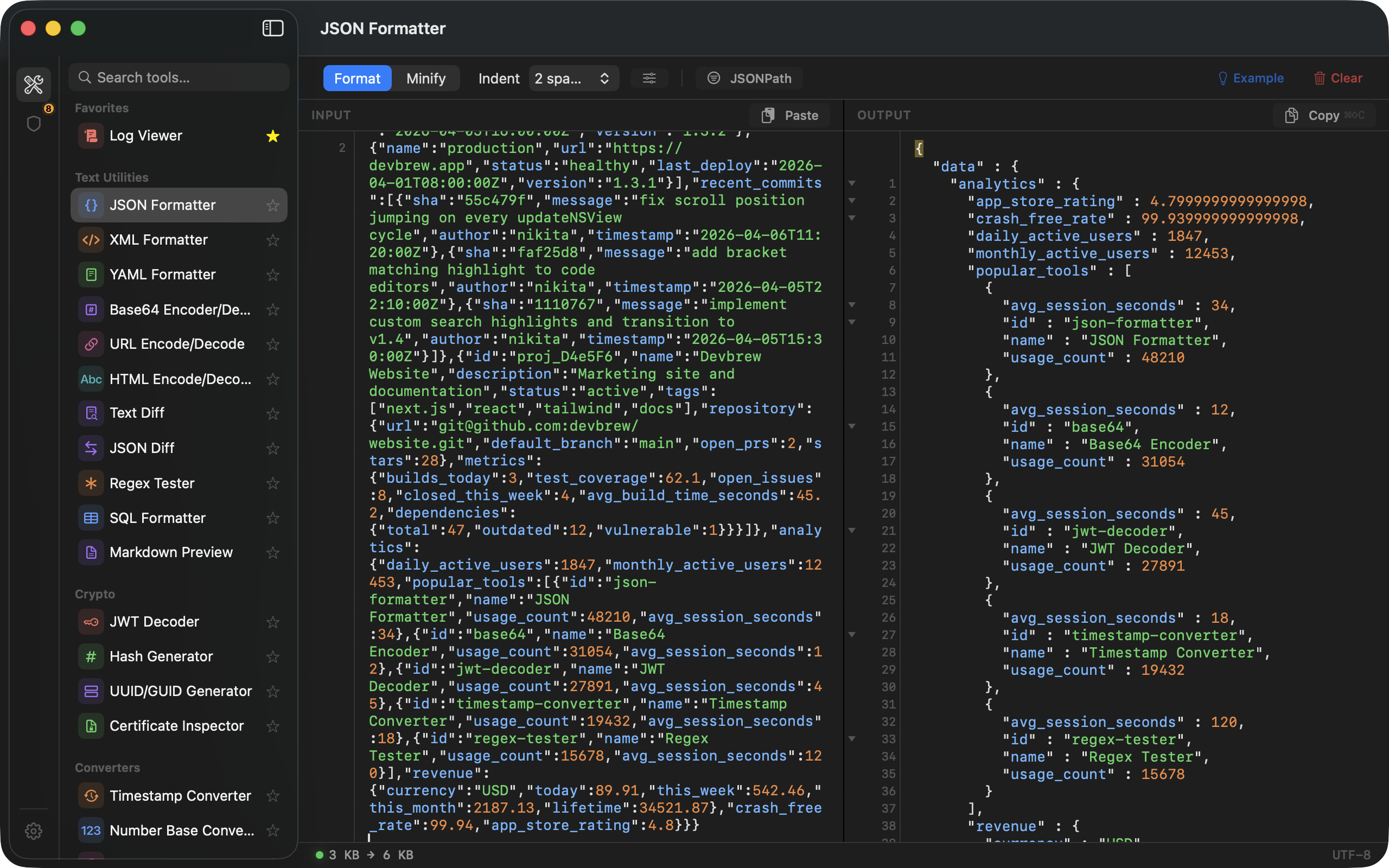Open formatting options via the sliders icon
Screen dimensions: 1389x868
click(648, 78)
